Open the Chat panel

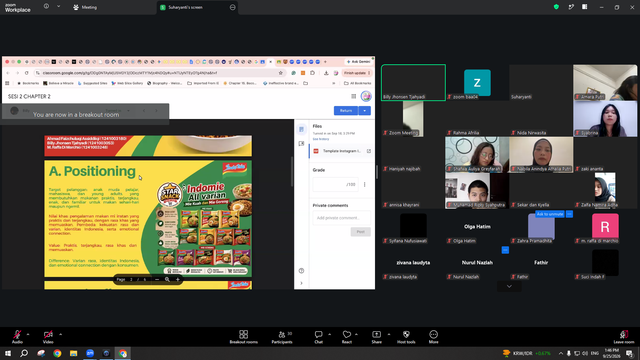pos(318,337)
